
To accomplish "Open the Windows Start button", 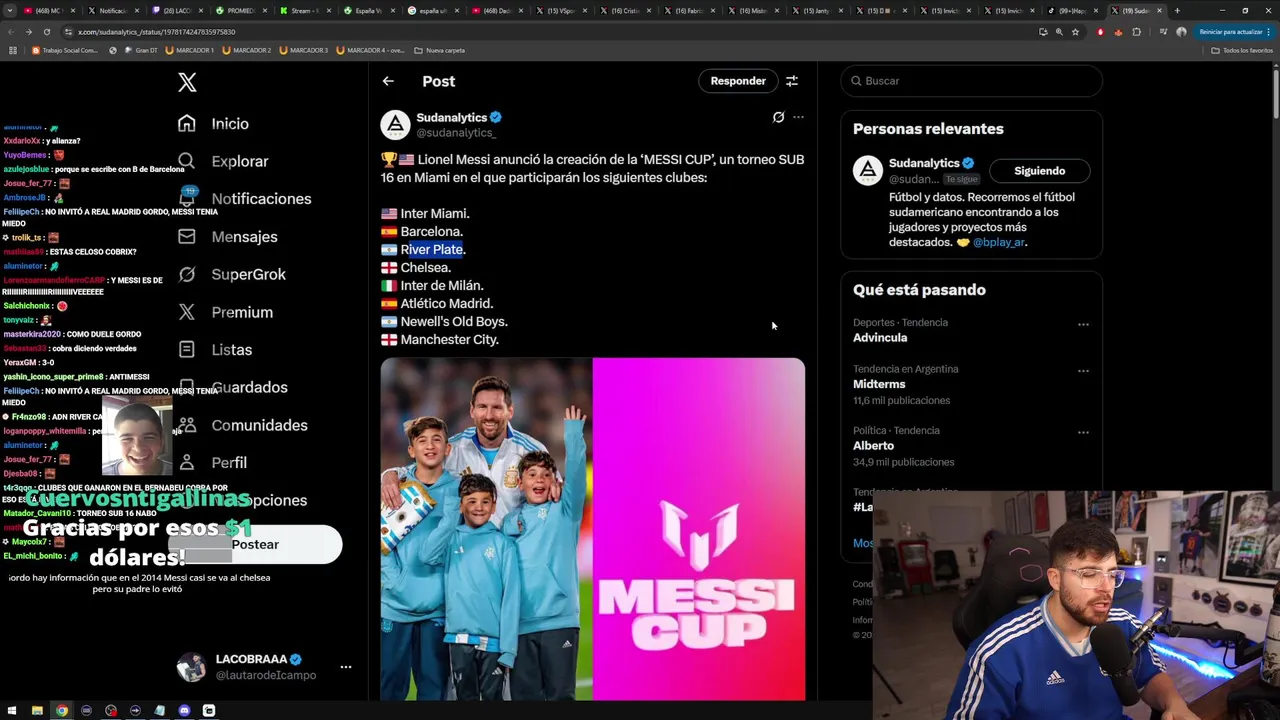I will 13,711.
